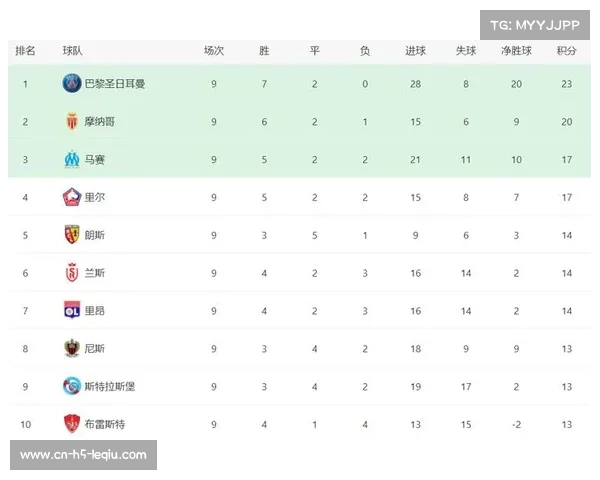Open team name 巴黎圣日耳曼
Image resolution: width=600 pixels, height=480 pixels.
click(x=115, y=84)
